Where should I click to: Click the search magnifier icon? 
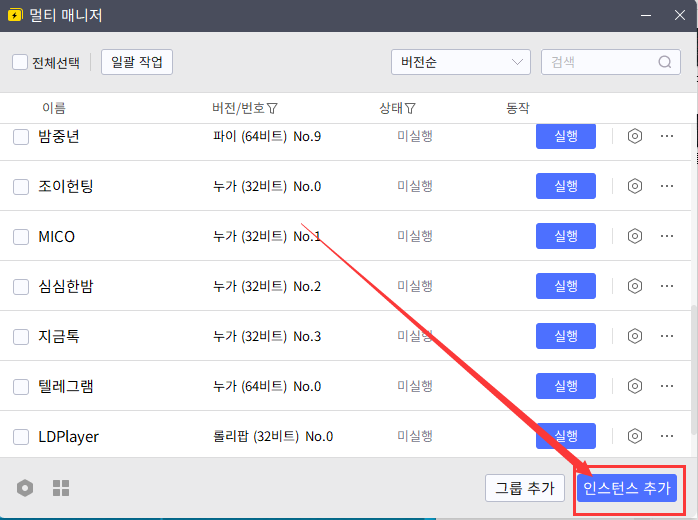(665, 62)
